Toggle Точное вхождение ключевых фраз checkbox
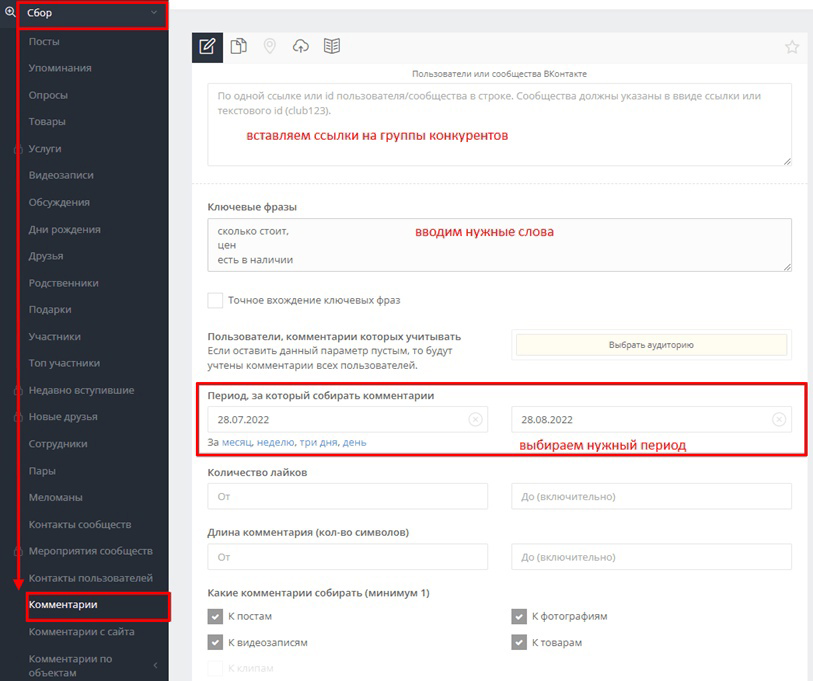Screen dimensions: 813x681 (215, 300)
